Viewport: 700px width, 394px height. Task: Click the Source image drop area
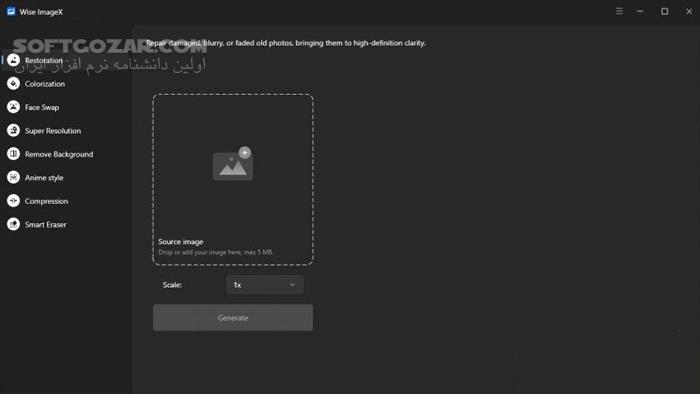click(x=233, y=179)
